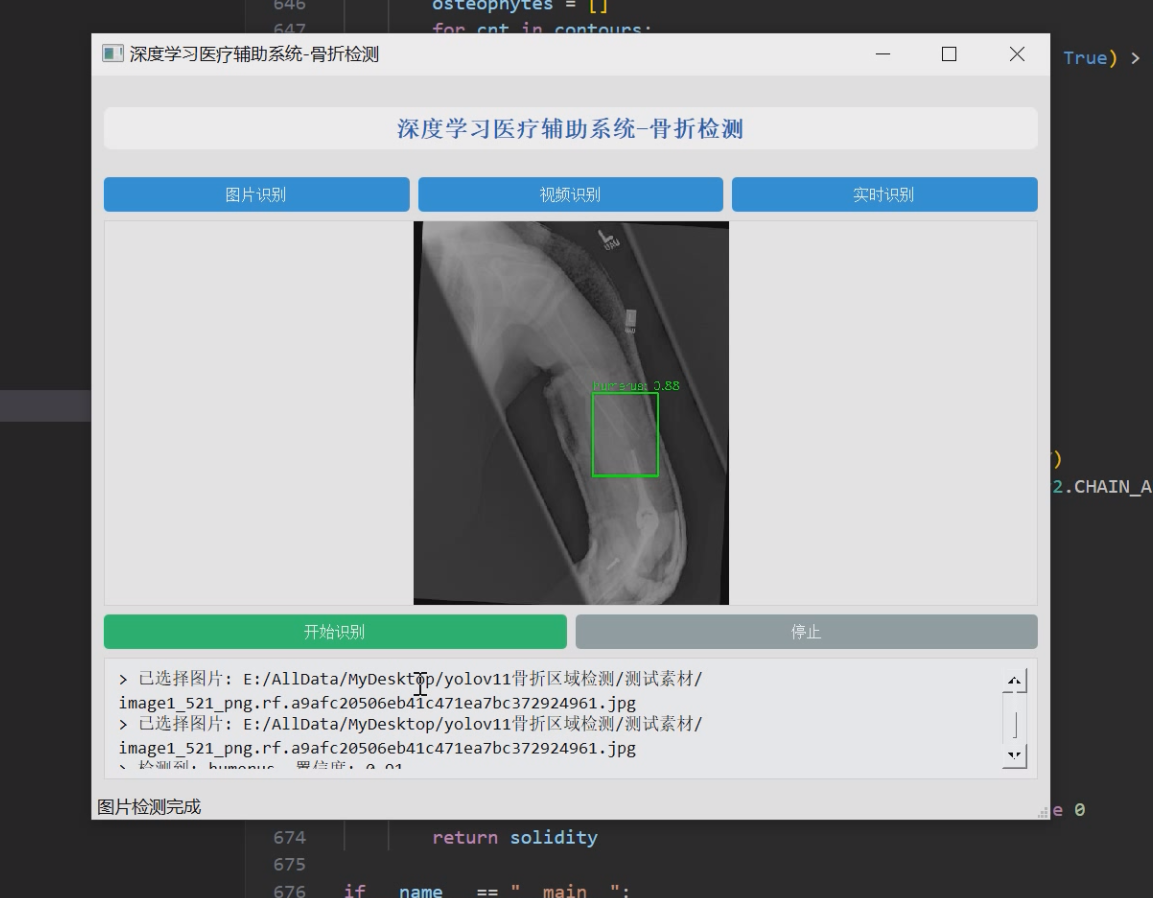The image size is (1153, 898).
Task: Click the first 已选择图片 log line
Action: coord(411,691)
